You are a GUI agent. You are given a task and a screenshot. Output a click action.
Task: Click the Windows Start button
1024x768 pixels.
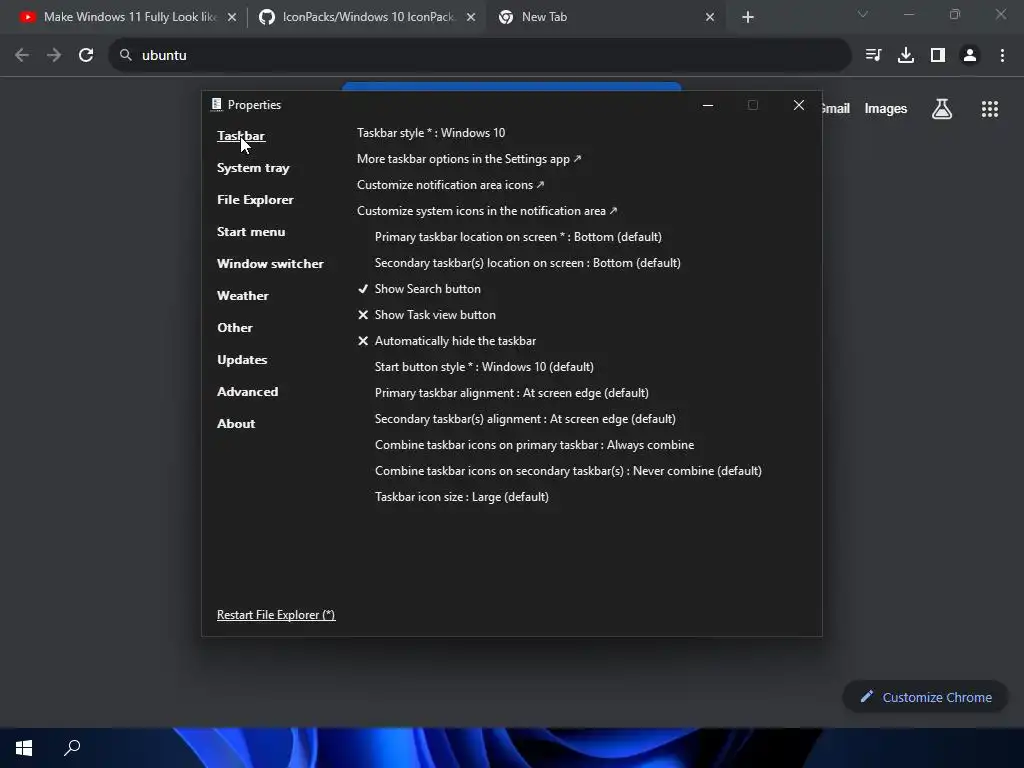pyautogui.click(x=24, y=748)
